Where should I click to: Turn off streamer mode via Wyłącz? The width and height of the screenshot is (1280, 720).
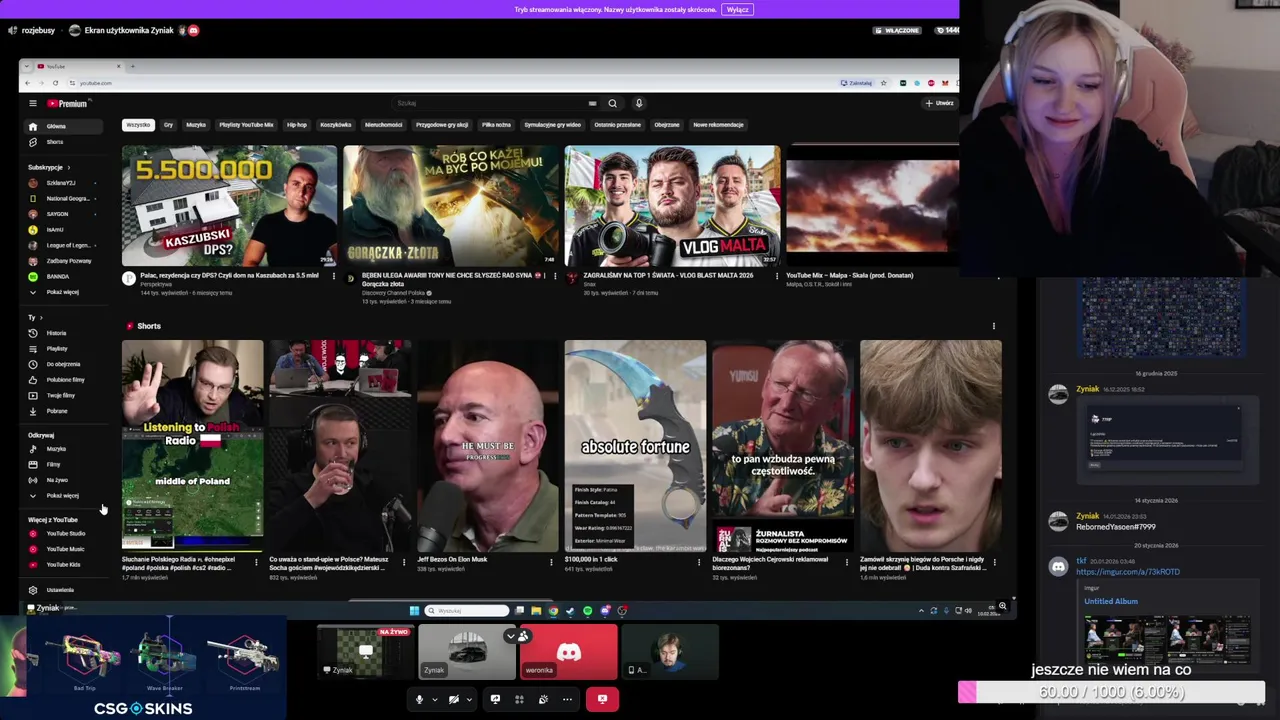tap(737, 9)
